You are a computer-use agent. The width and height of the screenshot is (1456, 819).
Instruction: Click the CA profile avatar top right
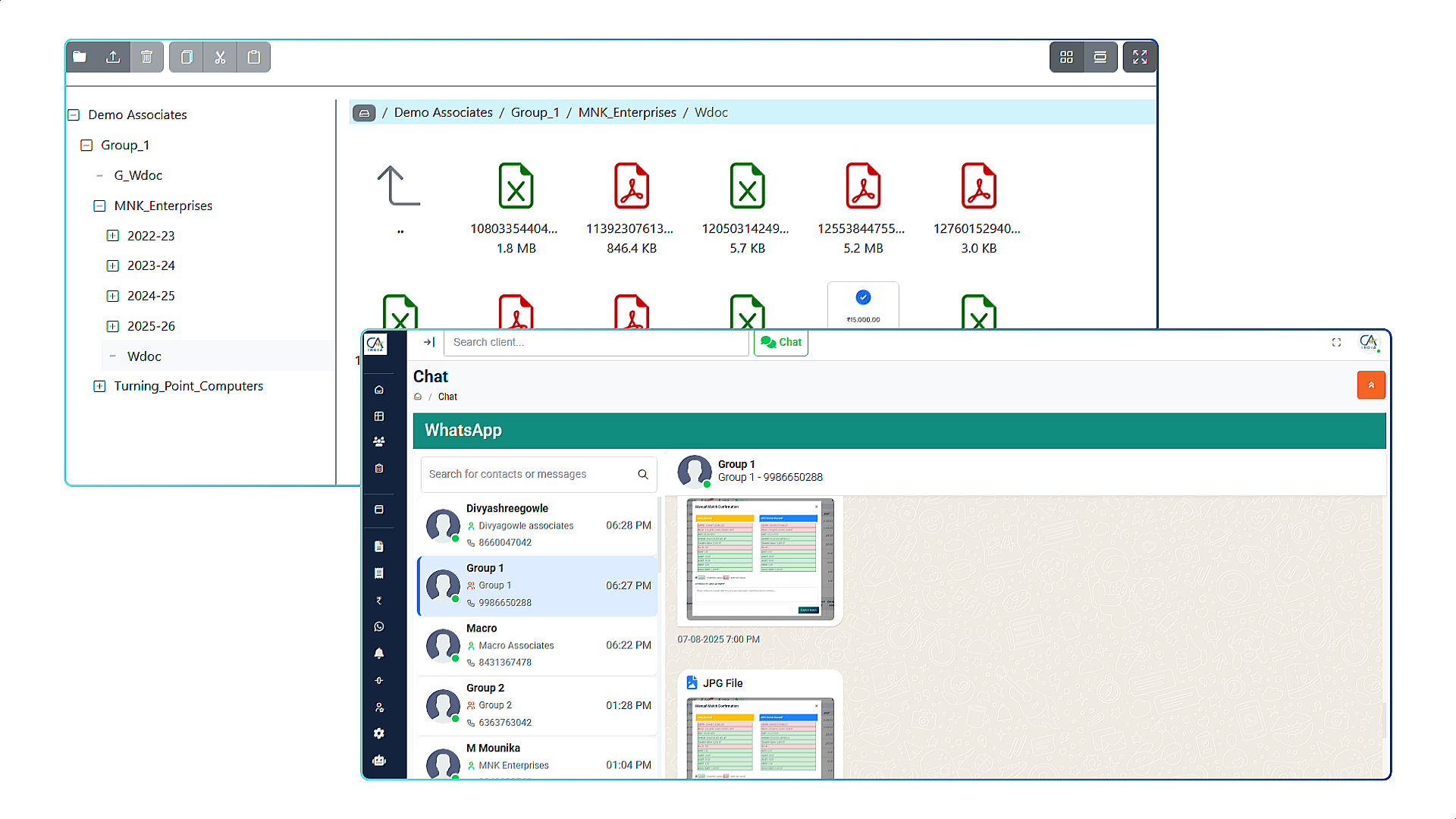[x=1368, y=343]
